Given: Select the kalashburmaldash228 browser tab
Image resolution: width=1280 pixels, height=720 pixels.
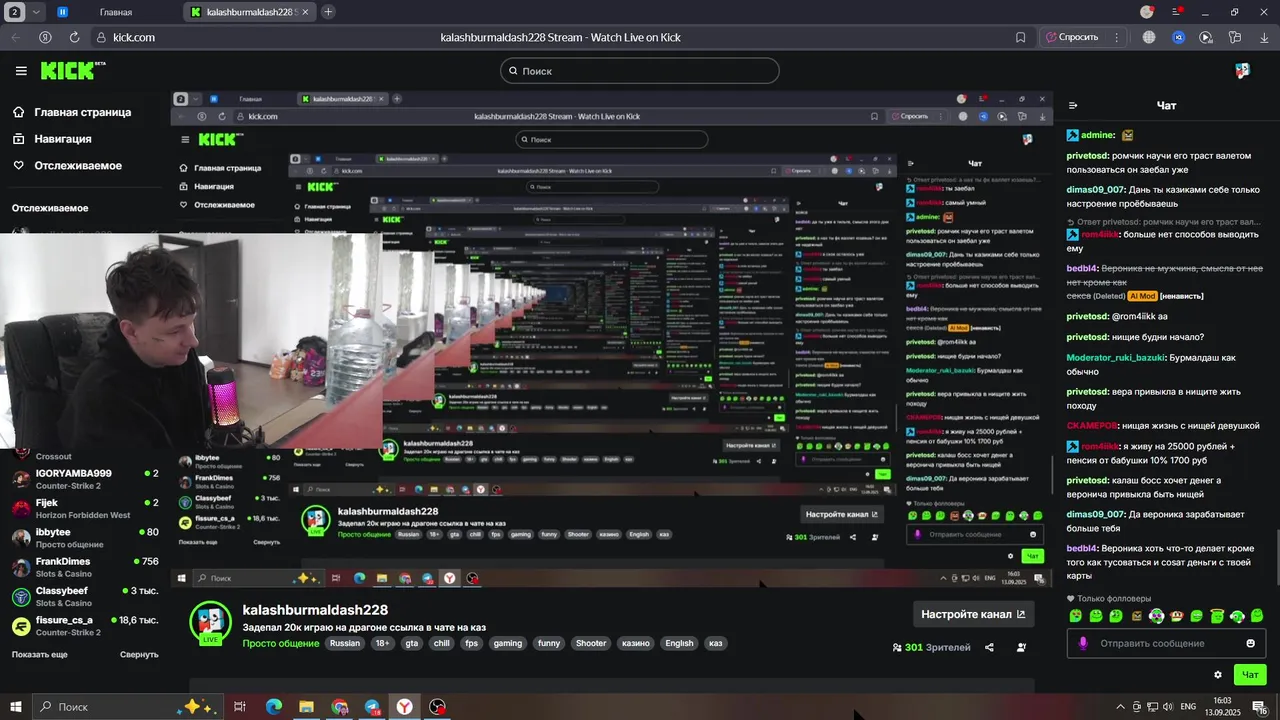Looking at the screenshot, I should tap(250, 12).
